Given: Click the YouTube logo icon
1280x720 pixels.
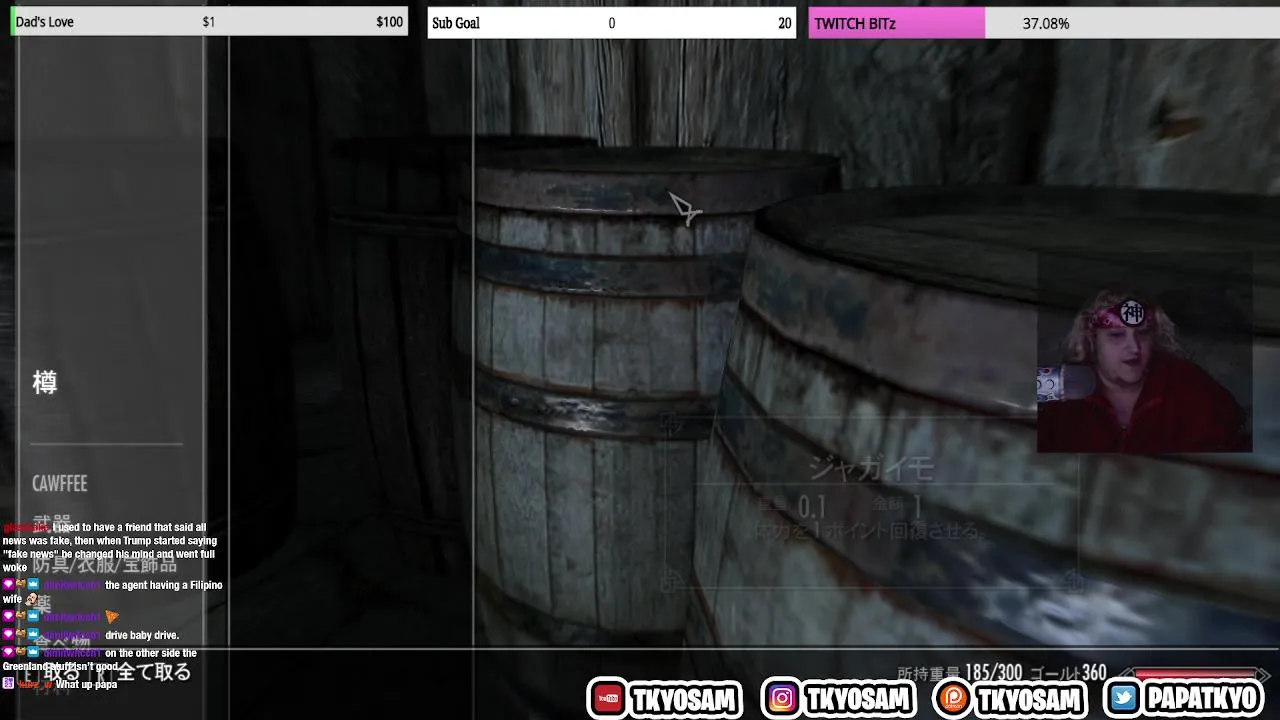Looking at the screenshot, I should [606, 698].
